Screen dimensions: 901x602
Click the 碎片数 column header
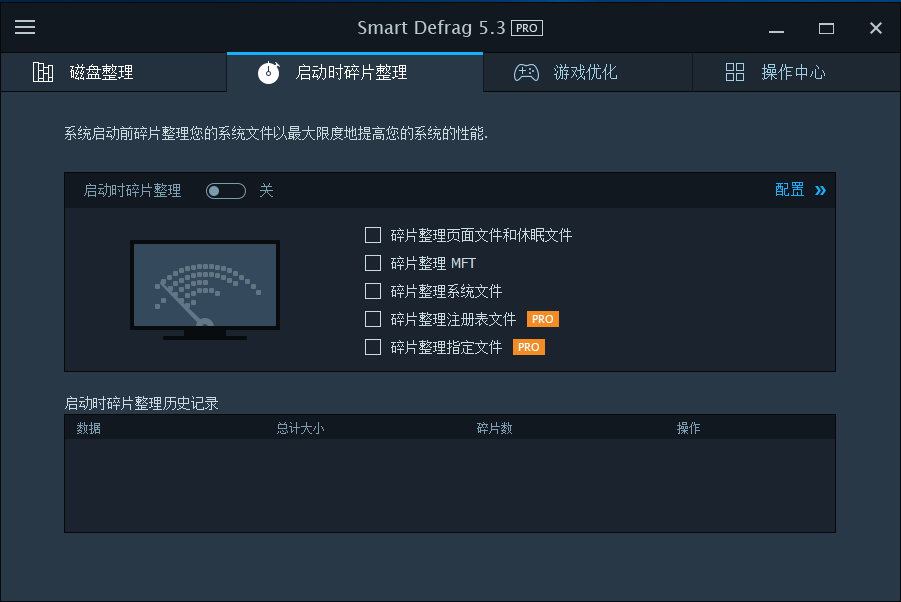[494, 428]
